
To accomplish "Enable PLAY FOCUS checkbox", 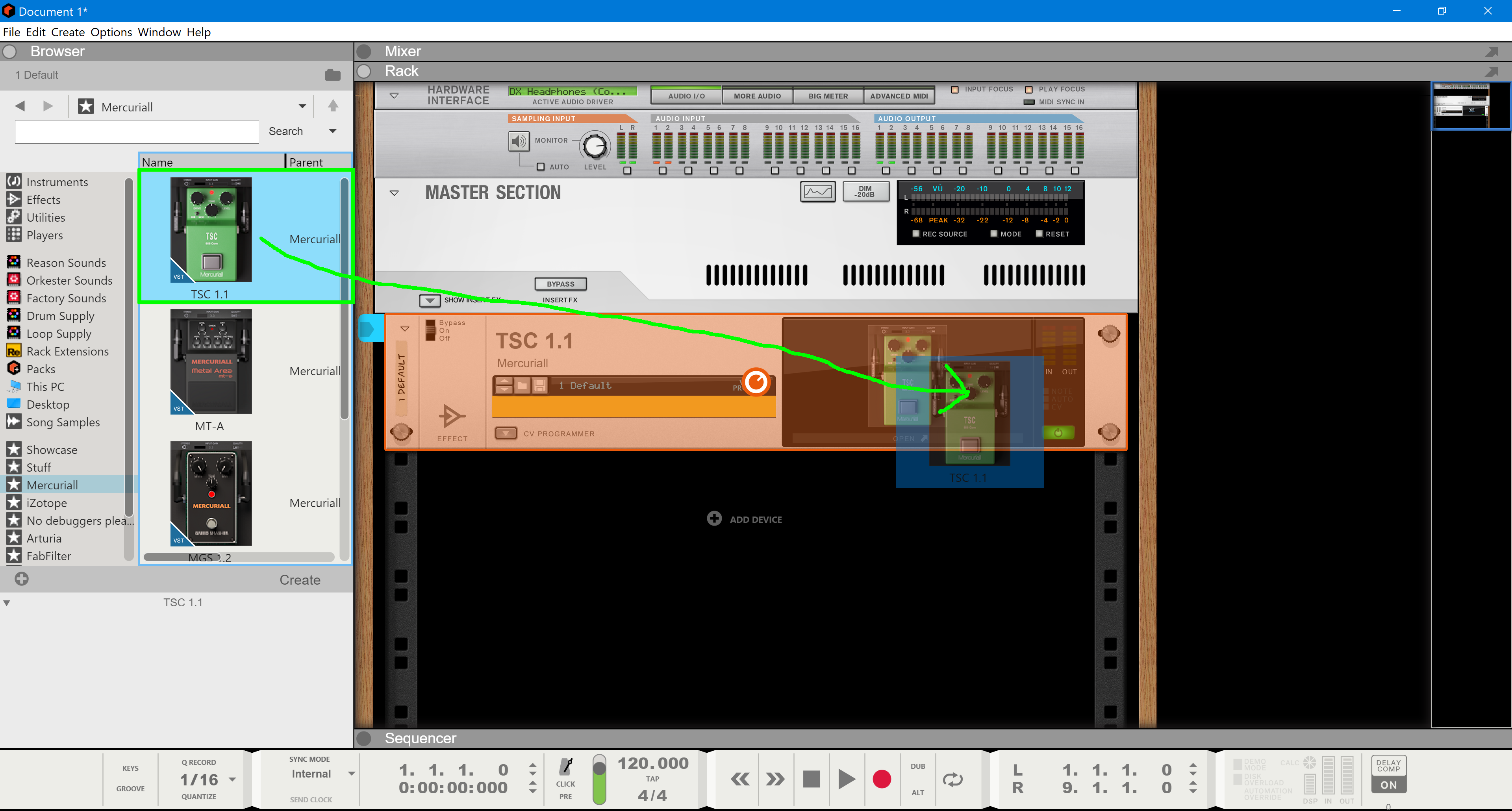I will pos(1028,89).
